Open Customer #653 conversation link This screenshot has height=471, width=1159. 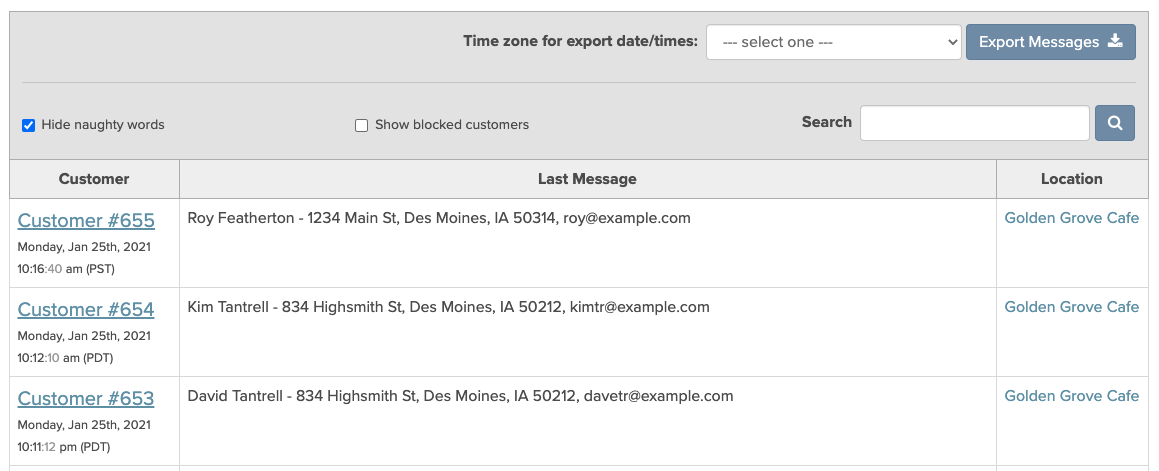tap(86, 399)
